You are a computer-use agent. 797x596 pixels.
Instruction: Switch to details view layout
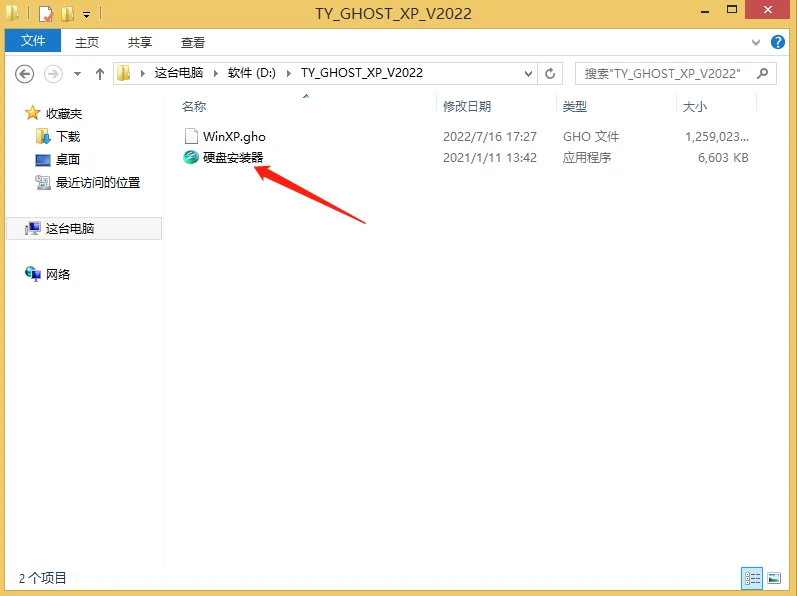click(x=752, y=578)
